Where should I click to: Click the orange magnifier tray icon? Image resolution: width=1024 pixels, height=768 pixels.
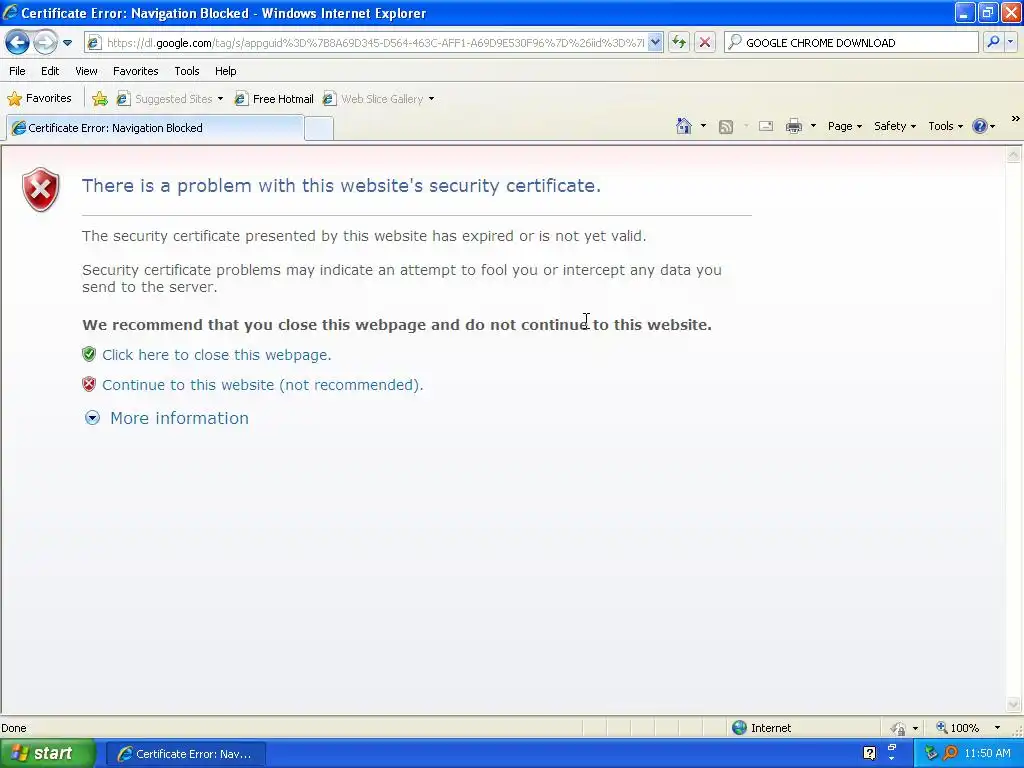coord(950,754)
